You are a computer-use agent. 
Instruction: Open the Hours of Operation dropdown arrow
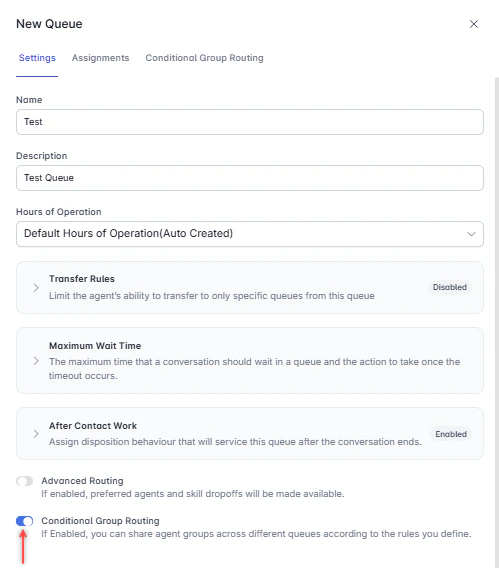pyautogui.click(x=471, y=234)
